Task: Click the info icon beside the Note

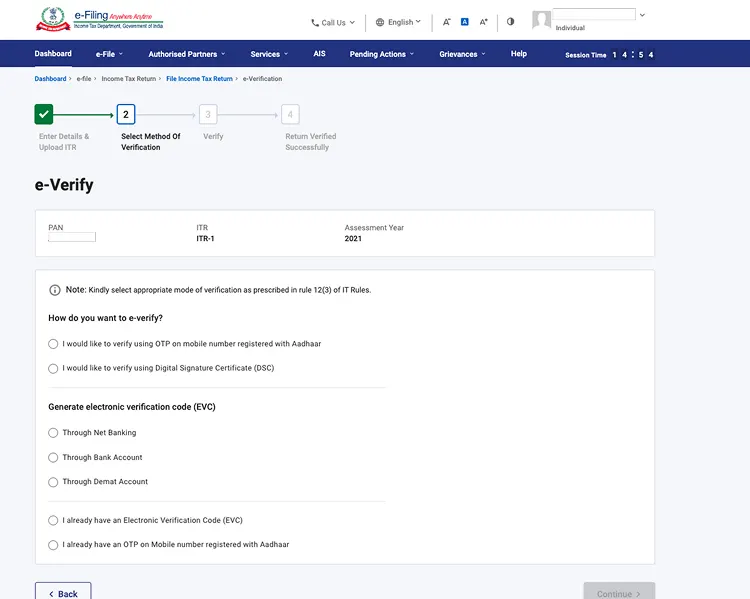Action: (55, 290)
